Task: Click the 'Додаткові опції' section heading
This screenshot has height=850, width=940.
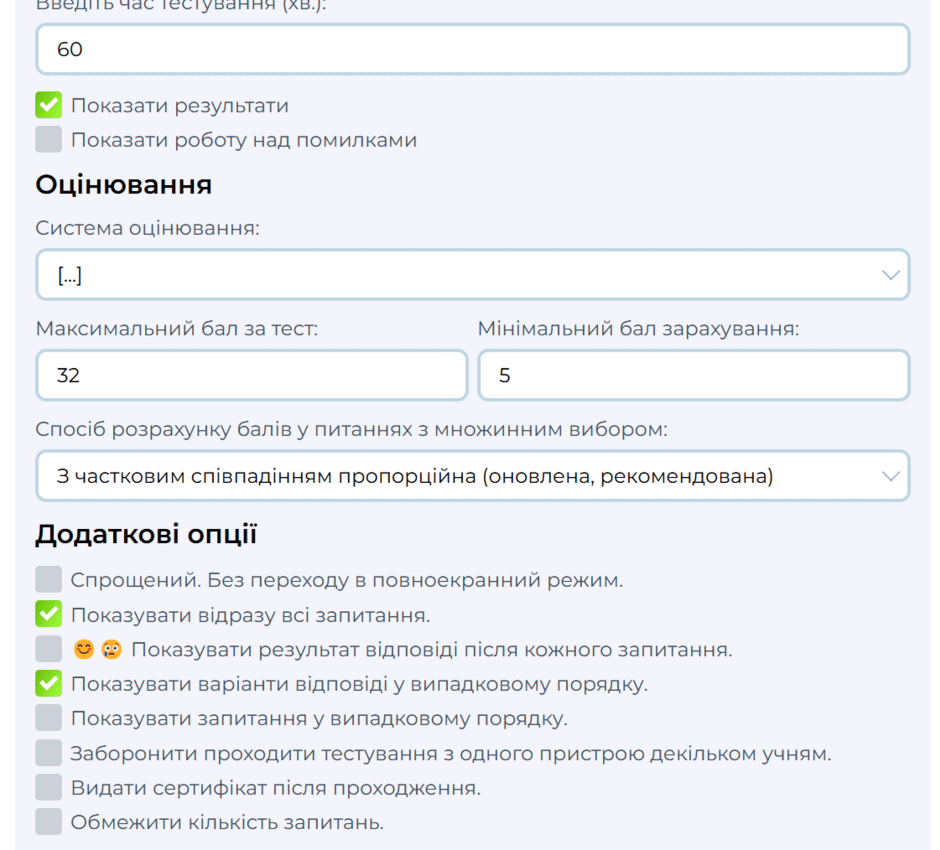Action: [x=146, y=534]
